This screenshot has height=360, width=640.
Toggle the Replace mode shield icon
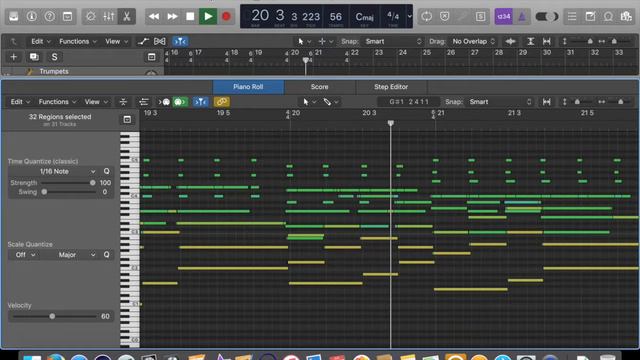point(444,16)
